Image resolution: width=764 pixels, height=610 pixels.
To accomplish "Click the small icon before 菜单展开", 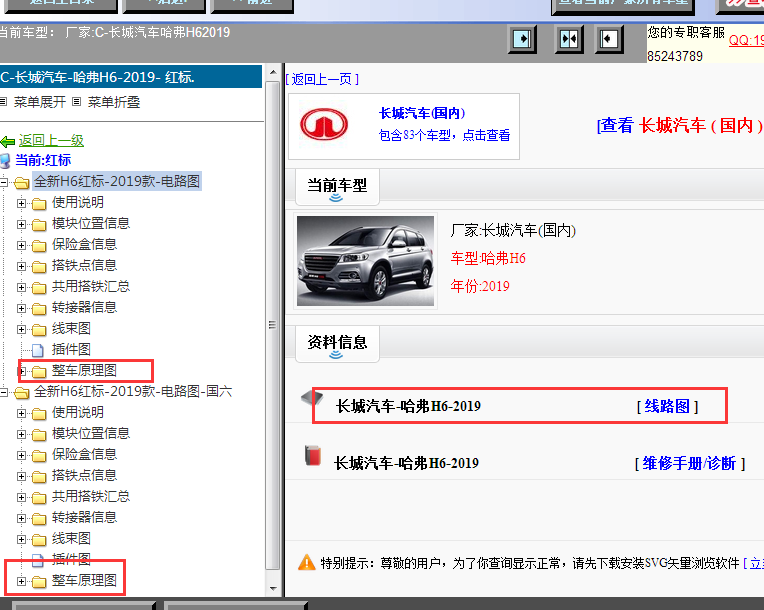I will tap(3, 102).
